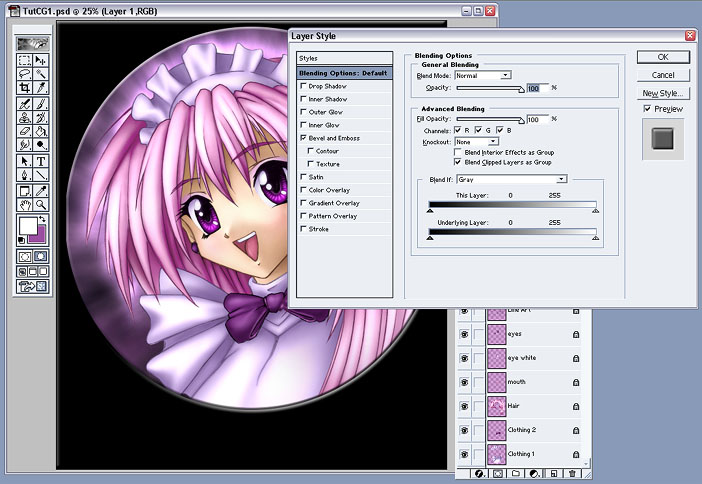The image size is (702, 484).
Task: Select the Move tool
Action: pyautogui.click(x=41, y=60)
